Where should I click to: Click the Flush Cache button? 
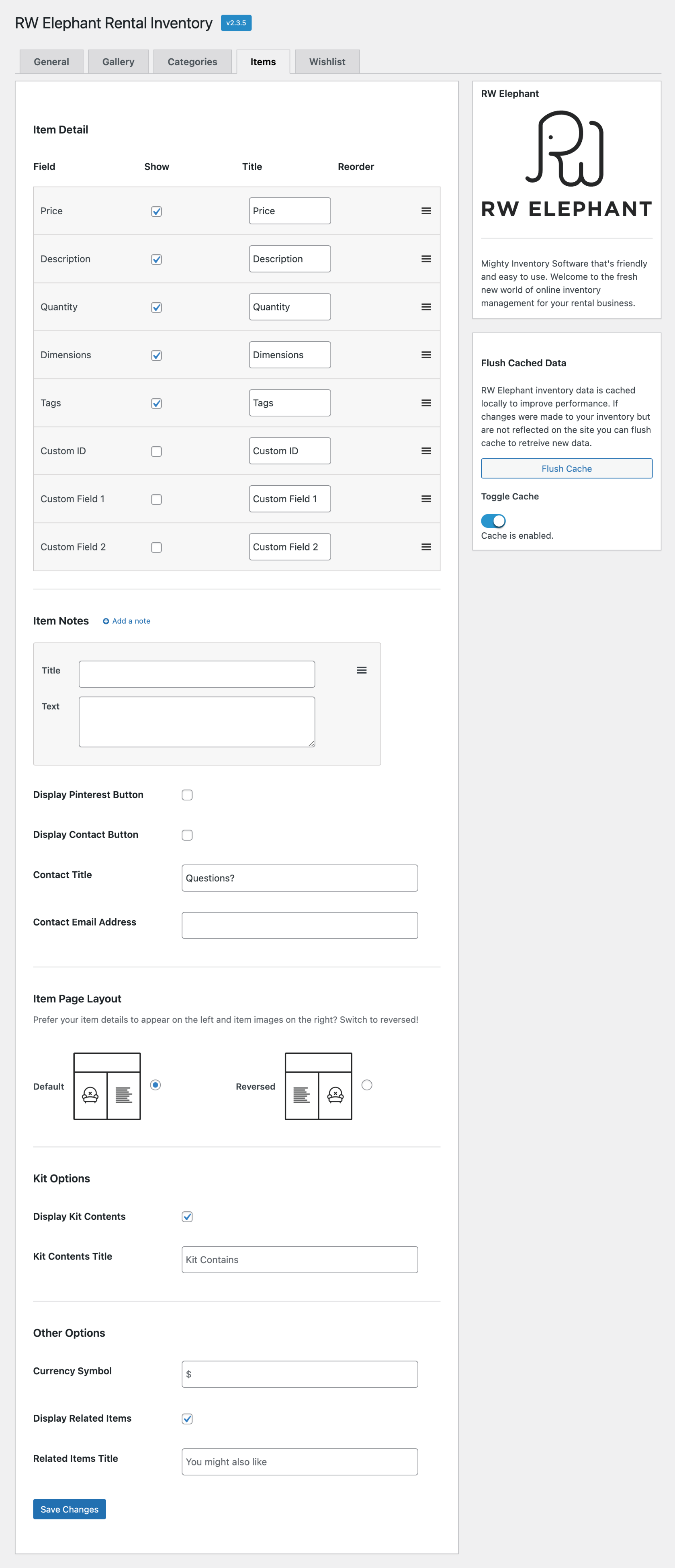click(567, 469)
